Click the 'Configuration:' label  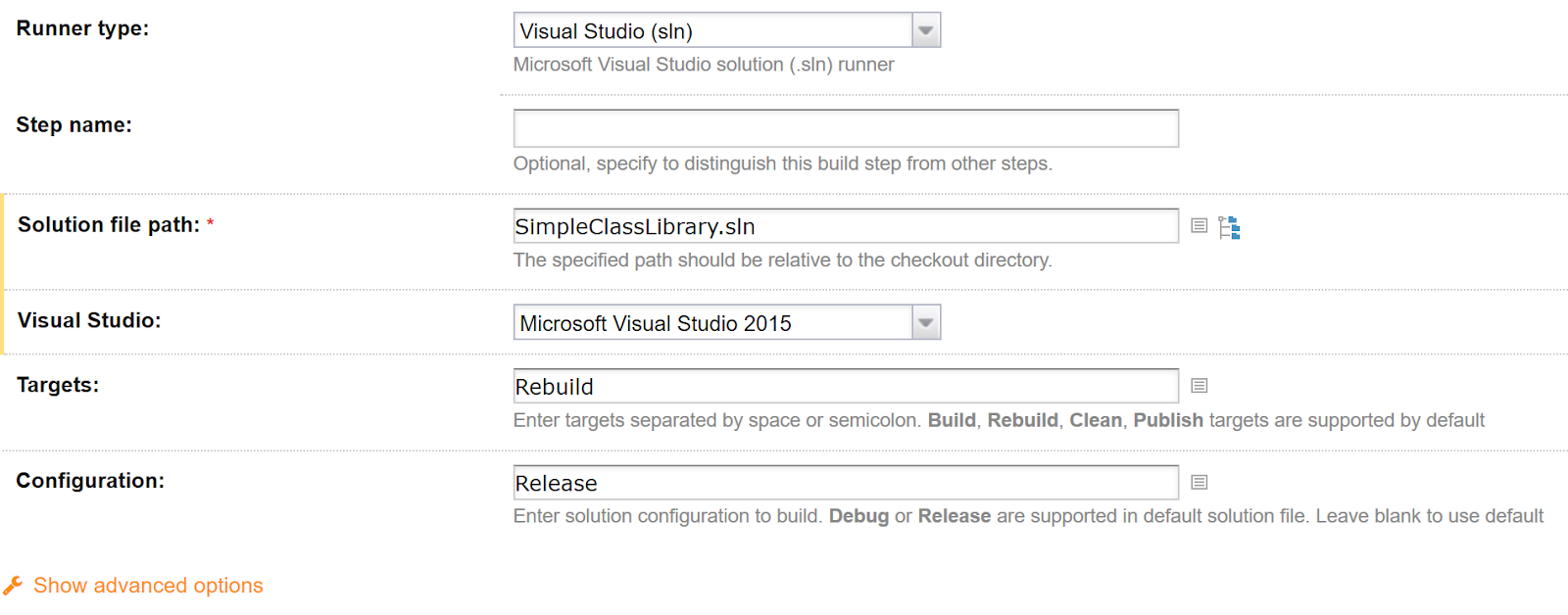coord(90,481)
